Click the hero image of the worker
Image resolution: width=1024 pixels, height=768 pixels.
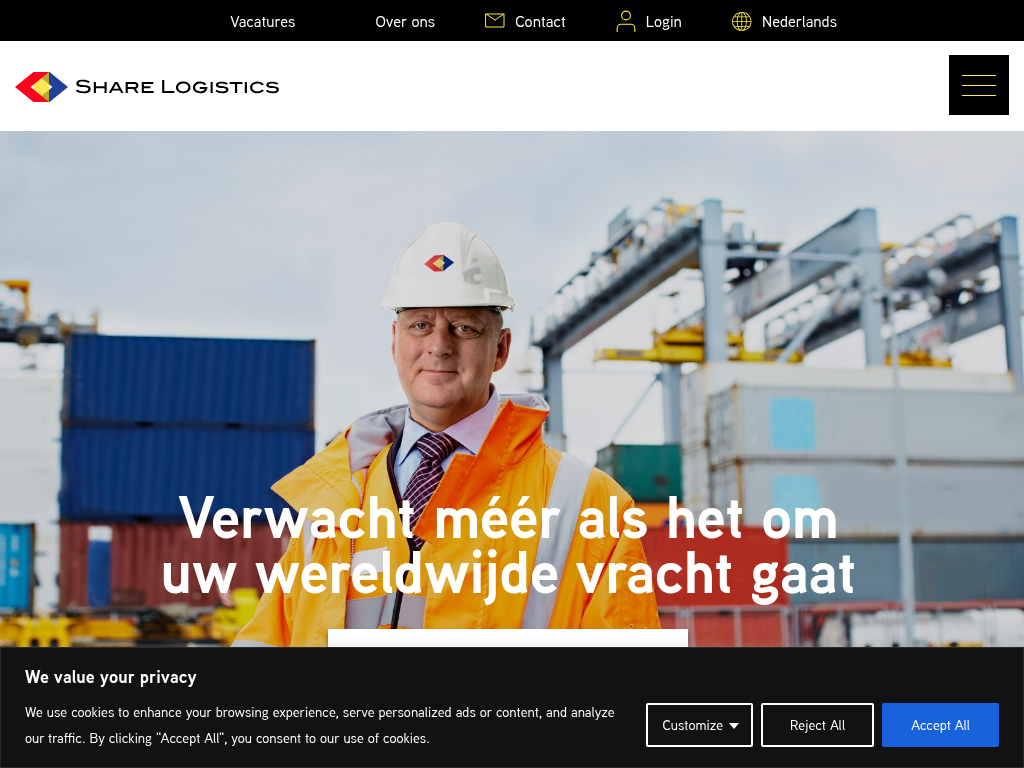pyautogui.click(x=512, y=389)
